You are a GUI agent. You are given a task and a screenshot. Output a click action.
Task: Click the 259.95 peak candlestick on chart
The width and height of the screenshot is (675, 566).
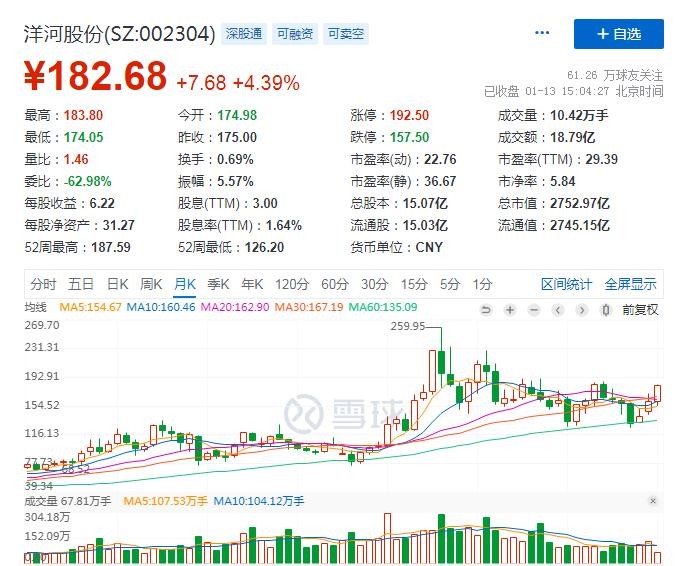[440, 360]
